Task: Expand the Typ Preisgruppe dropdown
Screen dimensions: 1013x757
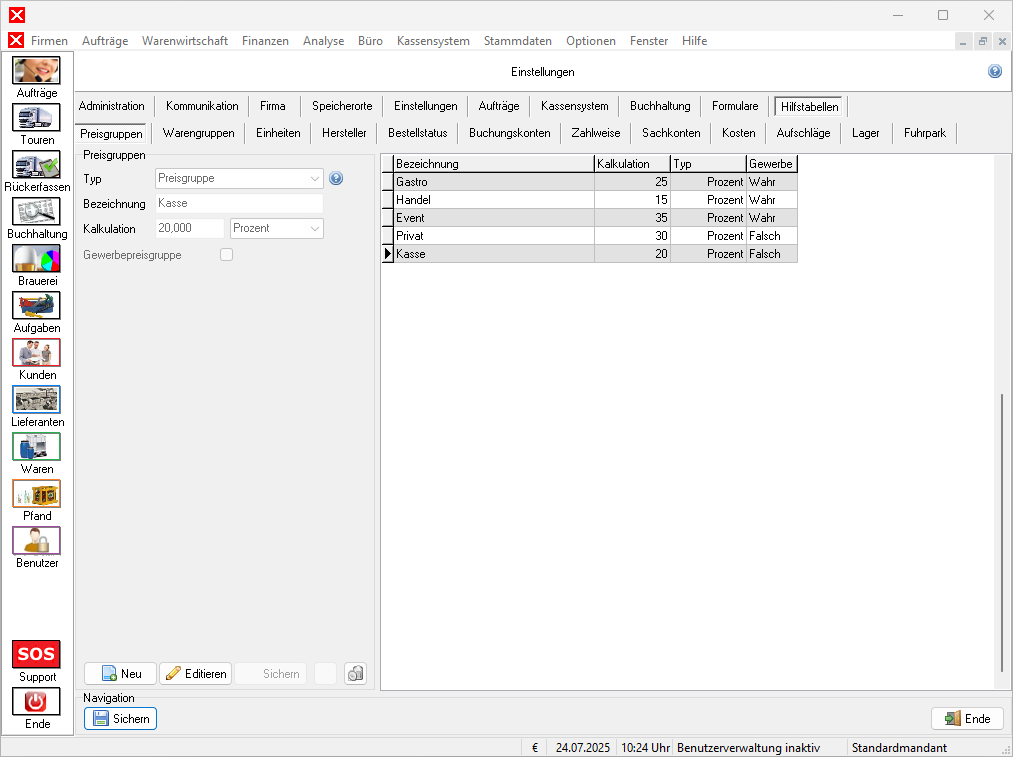Action: click(x=316, y=179)
